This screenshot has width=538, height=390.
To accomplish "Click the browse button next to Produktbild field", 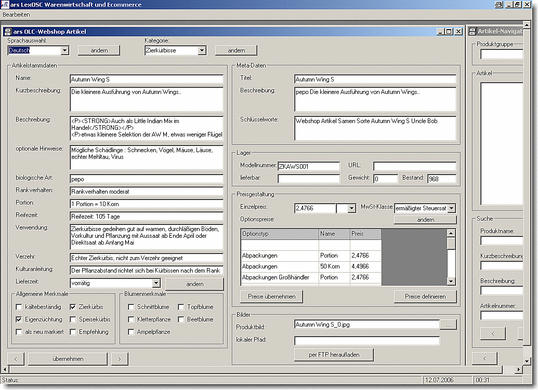I will 448,324.
